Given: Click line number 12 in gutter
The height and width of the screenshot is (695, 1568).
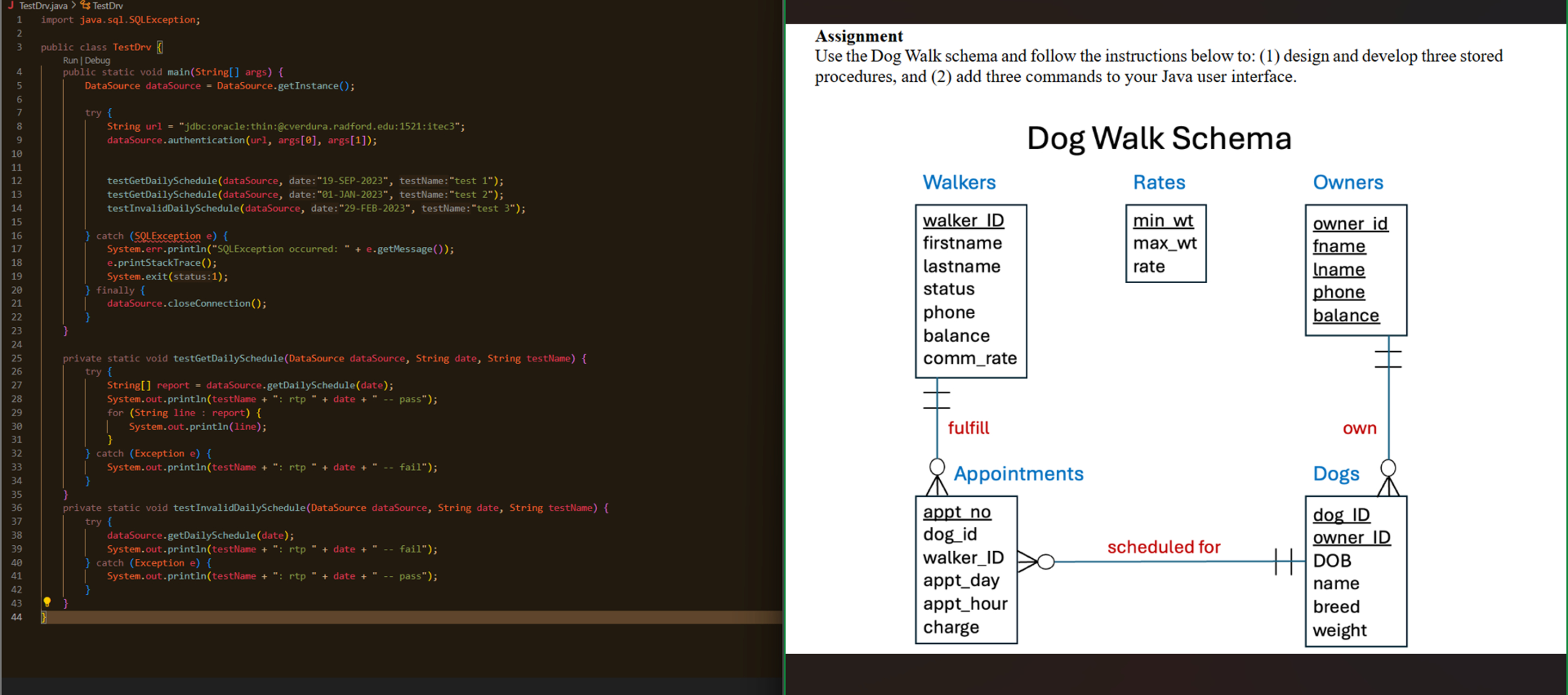Looking at the screenshot, I should 16,181.
